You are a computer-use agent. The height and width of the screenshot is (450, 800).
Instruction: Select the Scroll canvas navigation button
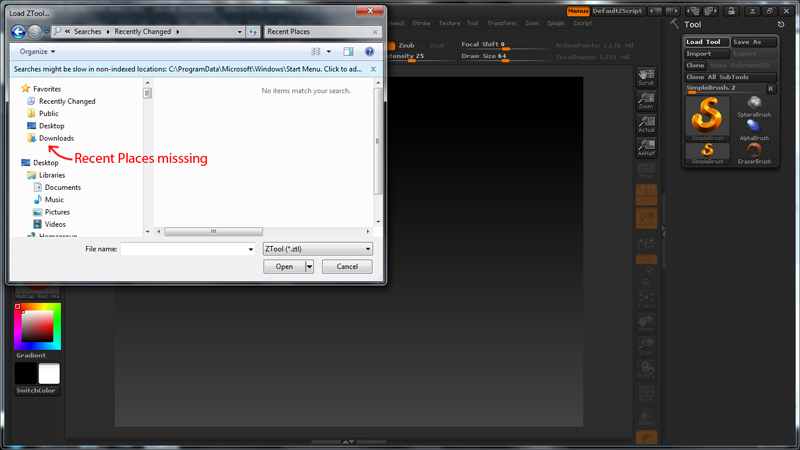(646, 77)
